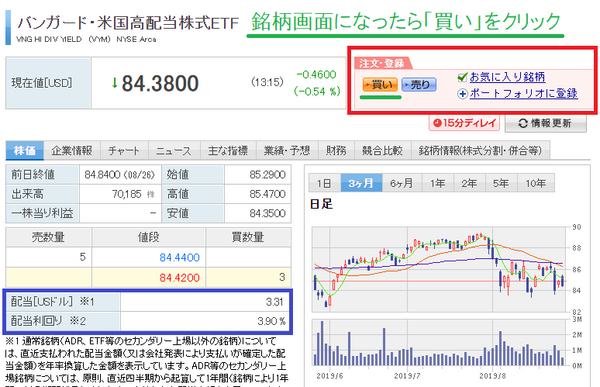Viewport: 600px width, 387px height.
Task: Click the volume bar chart
Action: point(439,342)
